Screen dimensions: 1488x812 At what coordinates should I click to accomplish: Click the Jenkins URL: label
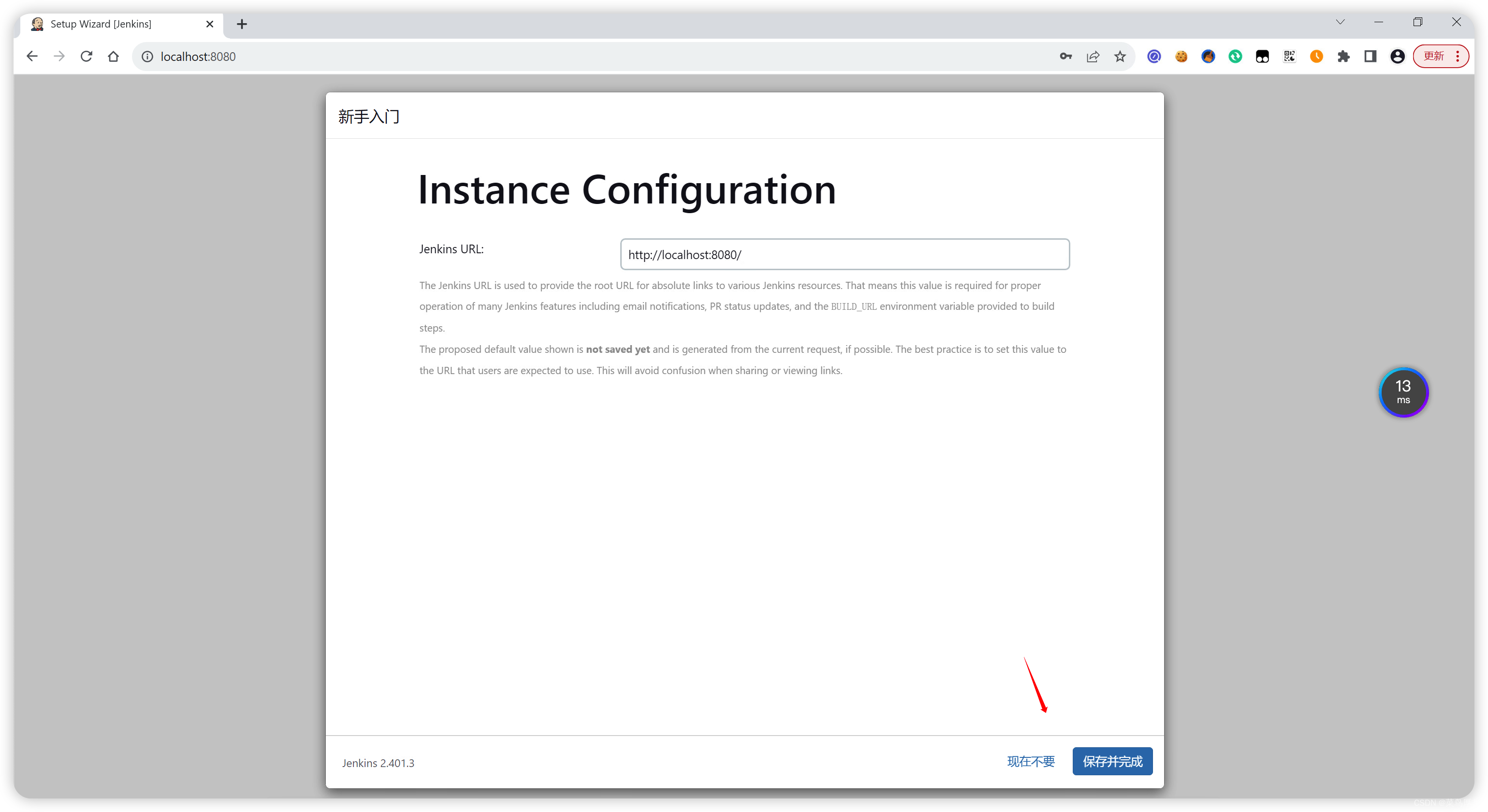coord(451,249)
